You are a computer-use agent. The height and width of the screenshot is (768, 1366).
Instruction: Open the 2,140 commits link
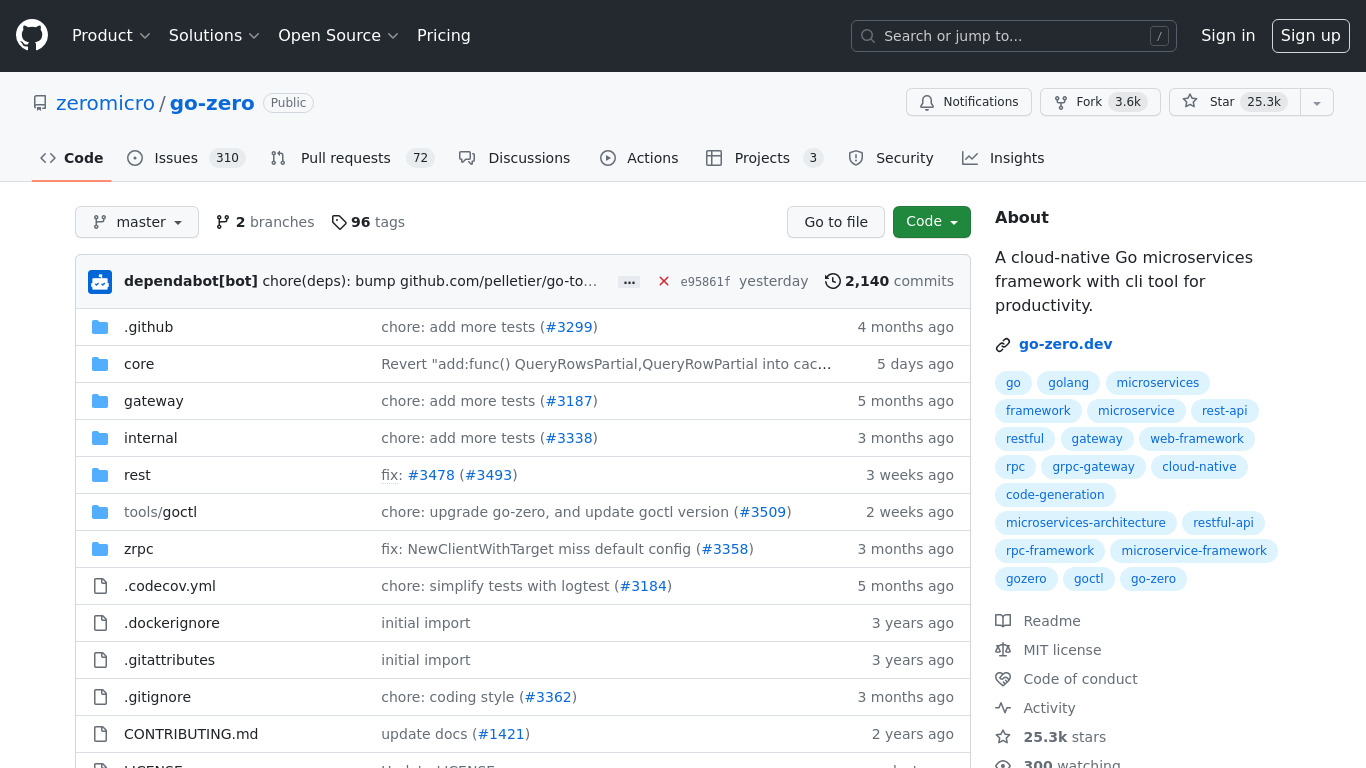[x=889, y=281]
